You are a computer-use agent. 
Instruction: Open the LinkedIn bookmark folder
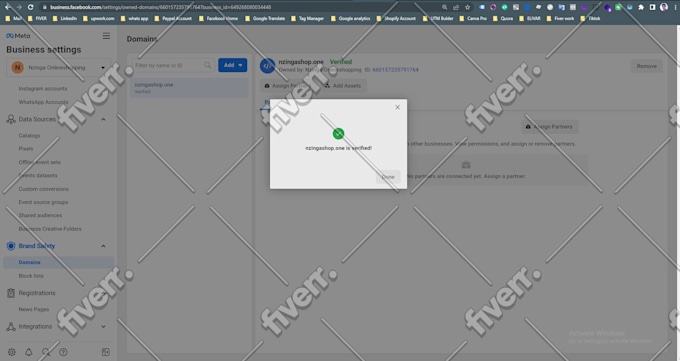point(65,18)
